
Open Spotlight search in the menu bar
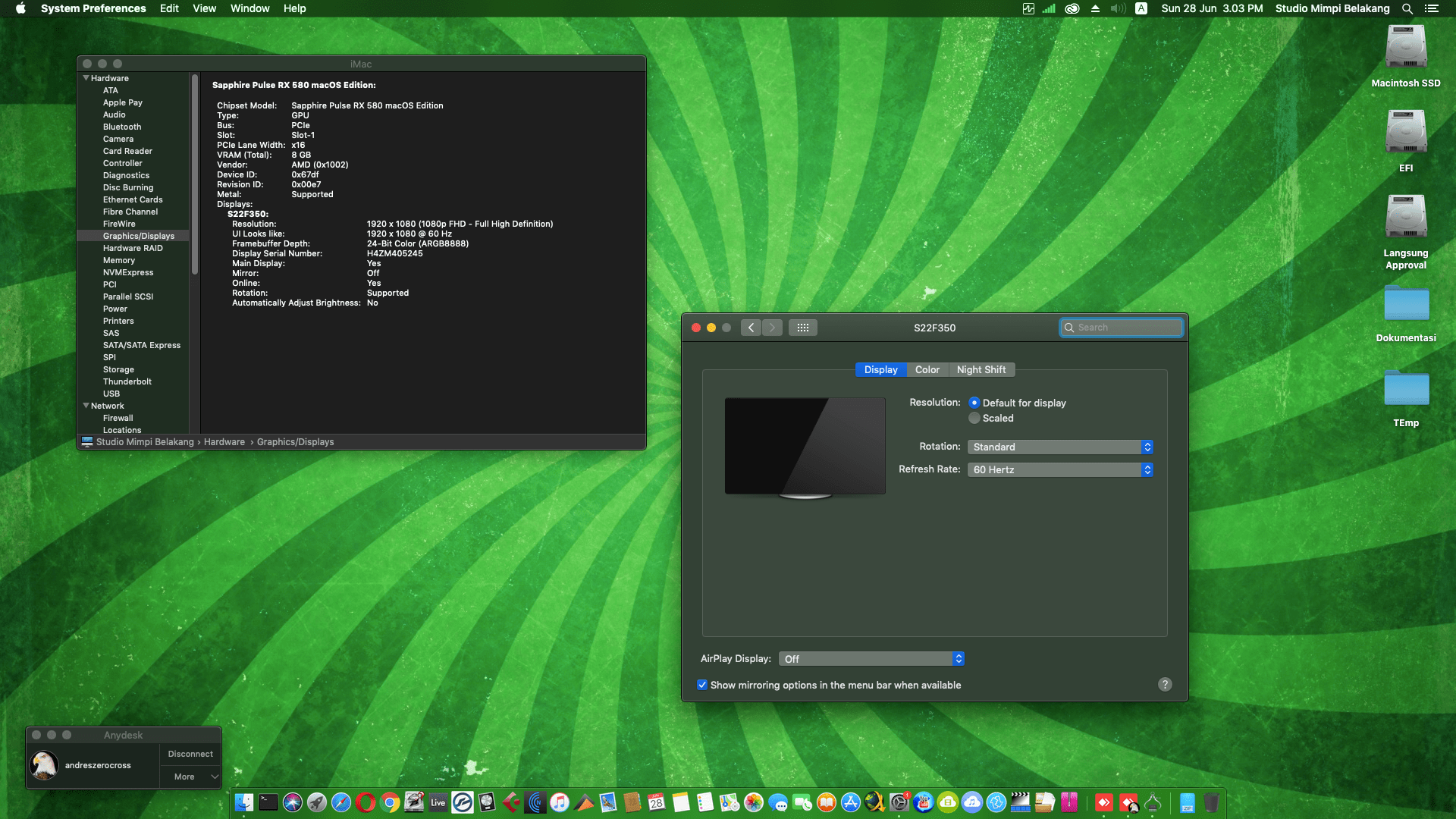point(1407,8)
